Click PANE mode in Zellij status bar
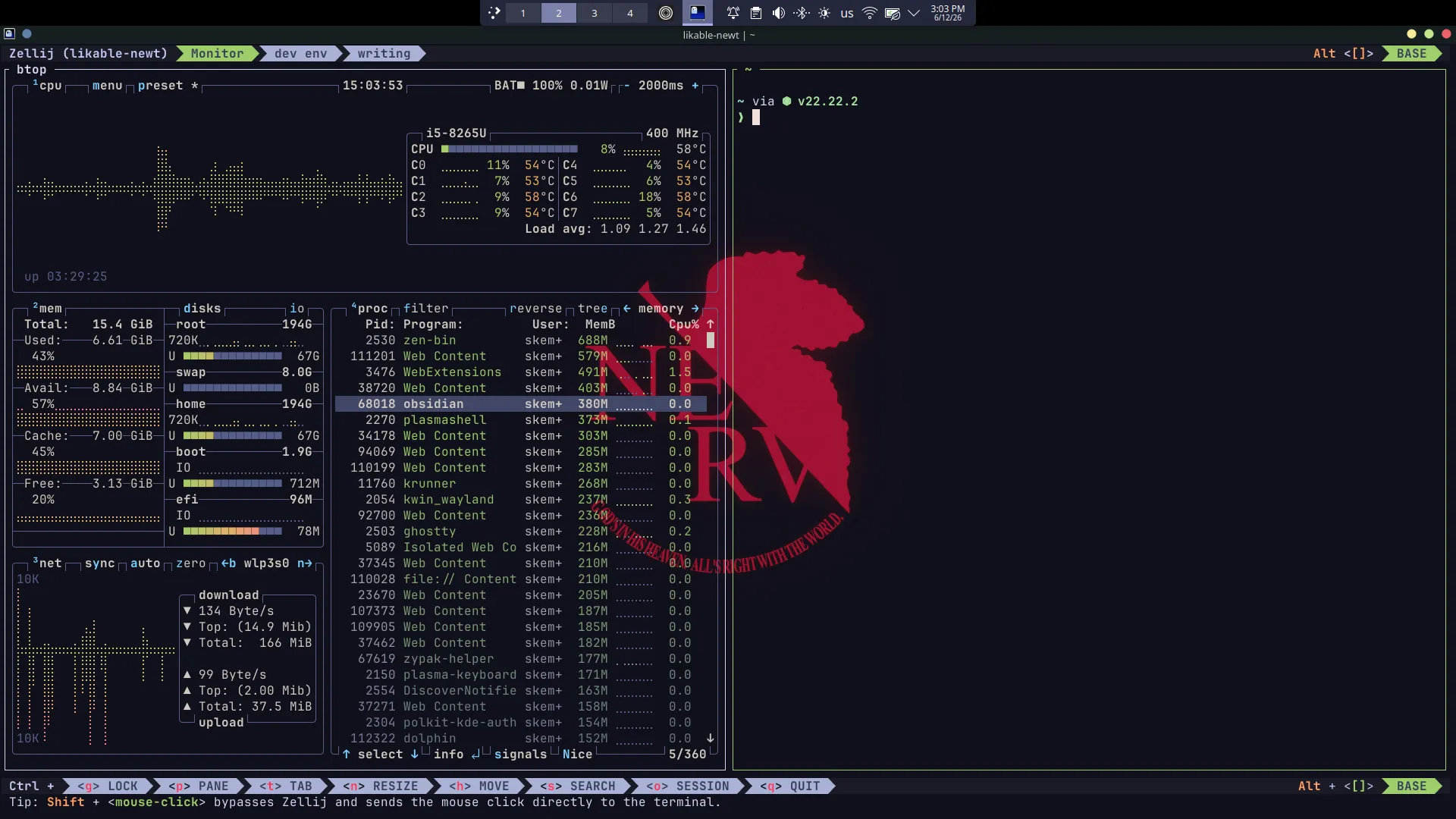Image resolution: width=1456 pixels, height=819 pixels. (x=198, y=786)
